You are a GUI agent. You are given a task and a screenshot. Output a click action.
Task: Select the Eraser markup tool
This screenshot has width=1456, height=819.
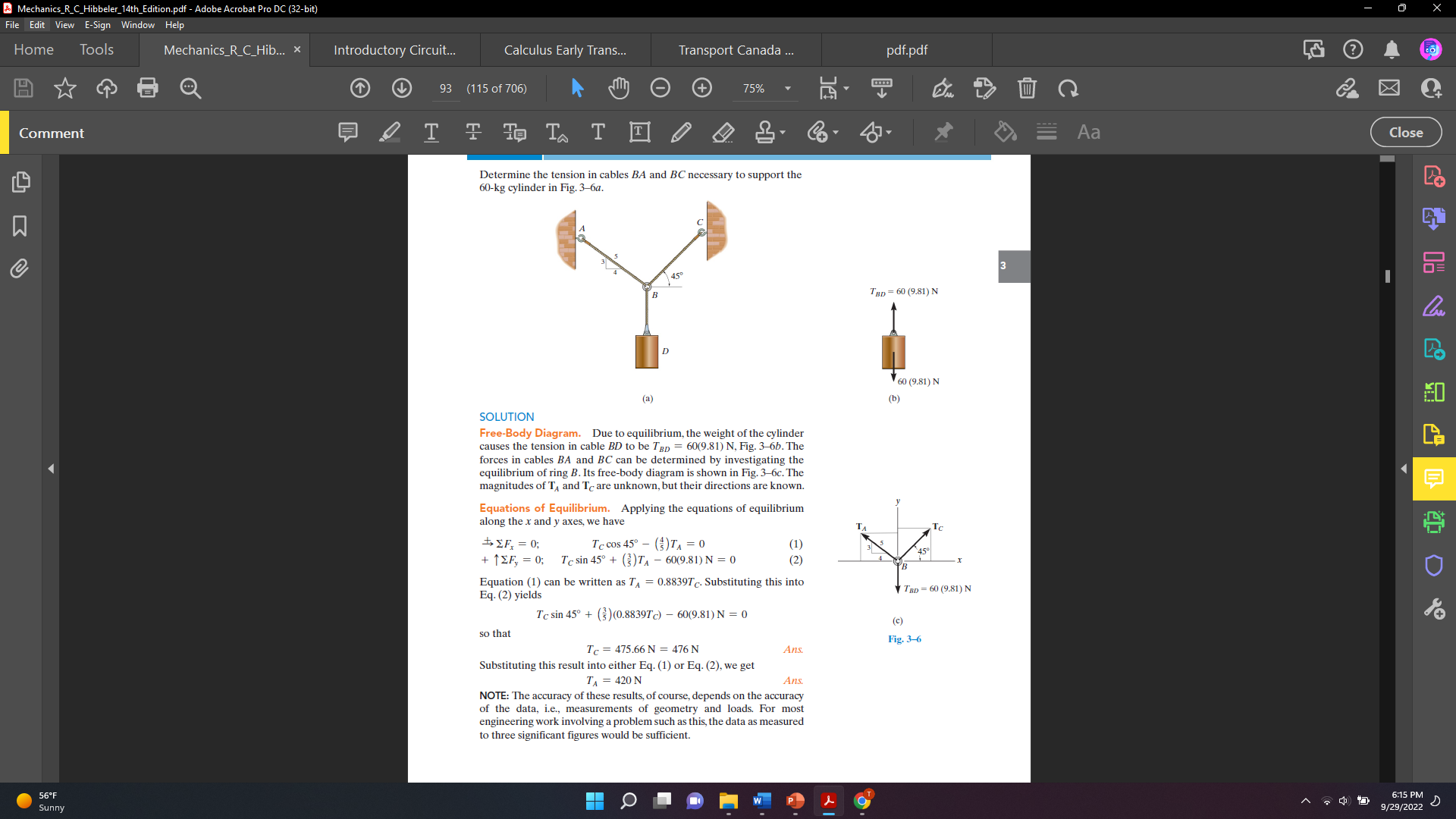(x=723, y=132)
